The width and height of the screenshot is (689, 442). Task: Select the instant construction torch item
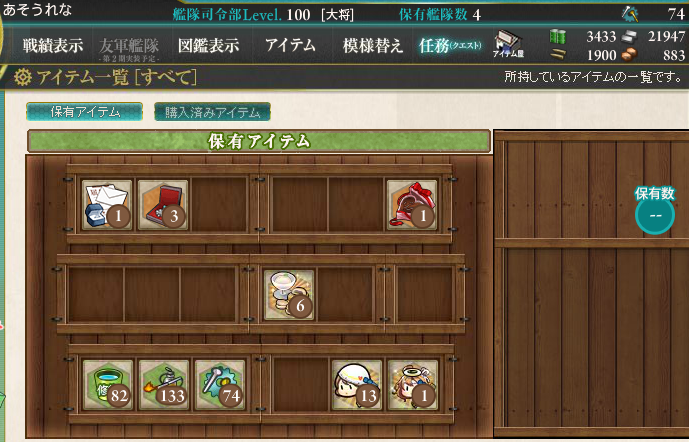[164, 385]
